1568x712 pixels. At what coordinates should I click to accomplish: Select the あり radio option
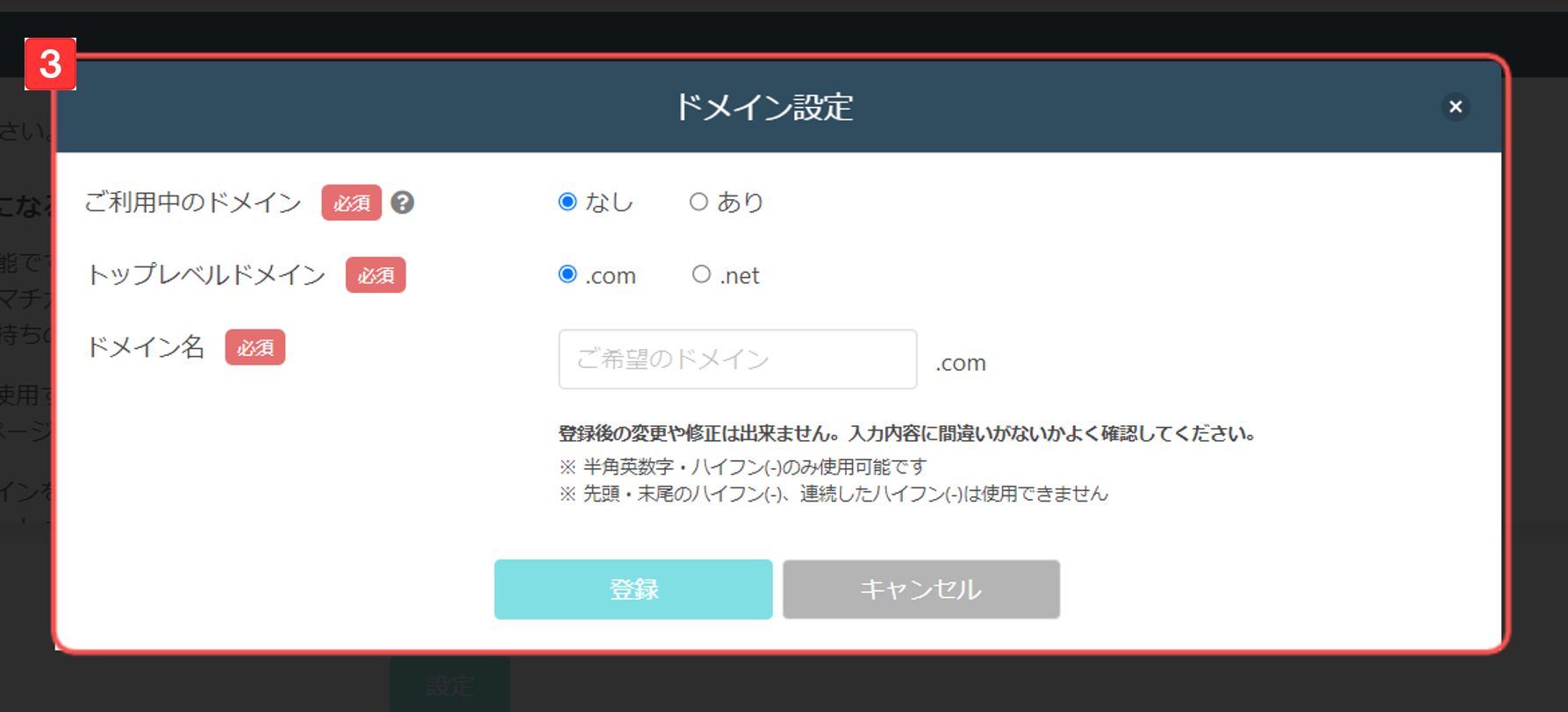(698, 202)
